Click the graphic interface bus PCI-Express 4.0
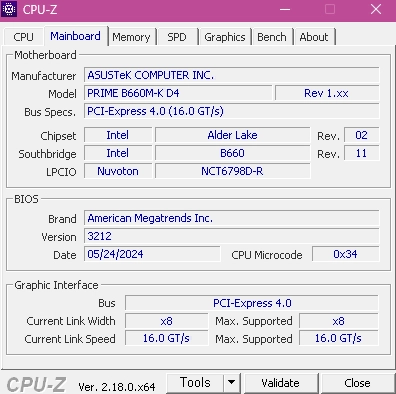Screen dimensions: 396x394 252,303
